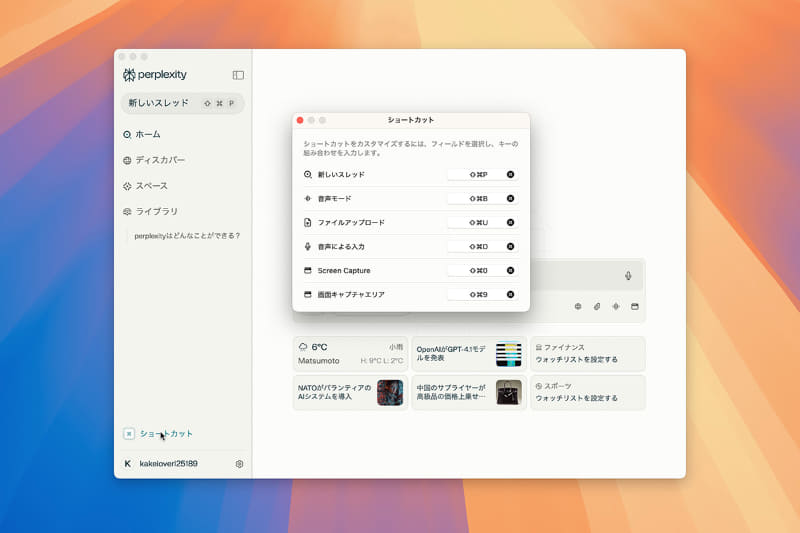The width and height of the screenshot is (800, 533).
Task: Start a new thread with 新しいスレッド button
Action: coord(182,103)
